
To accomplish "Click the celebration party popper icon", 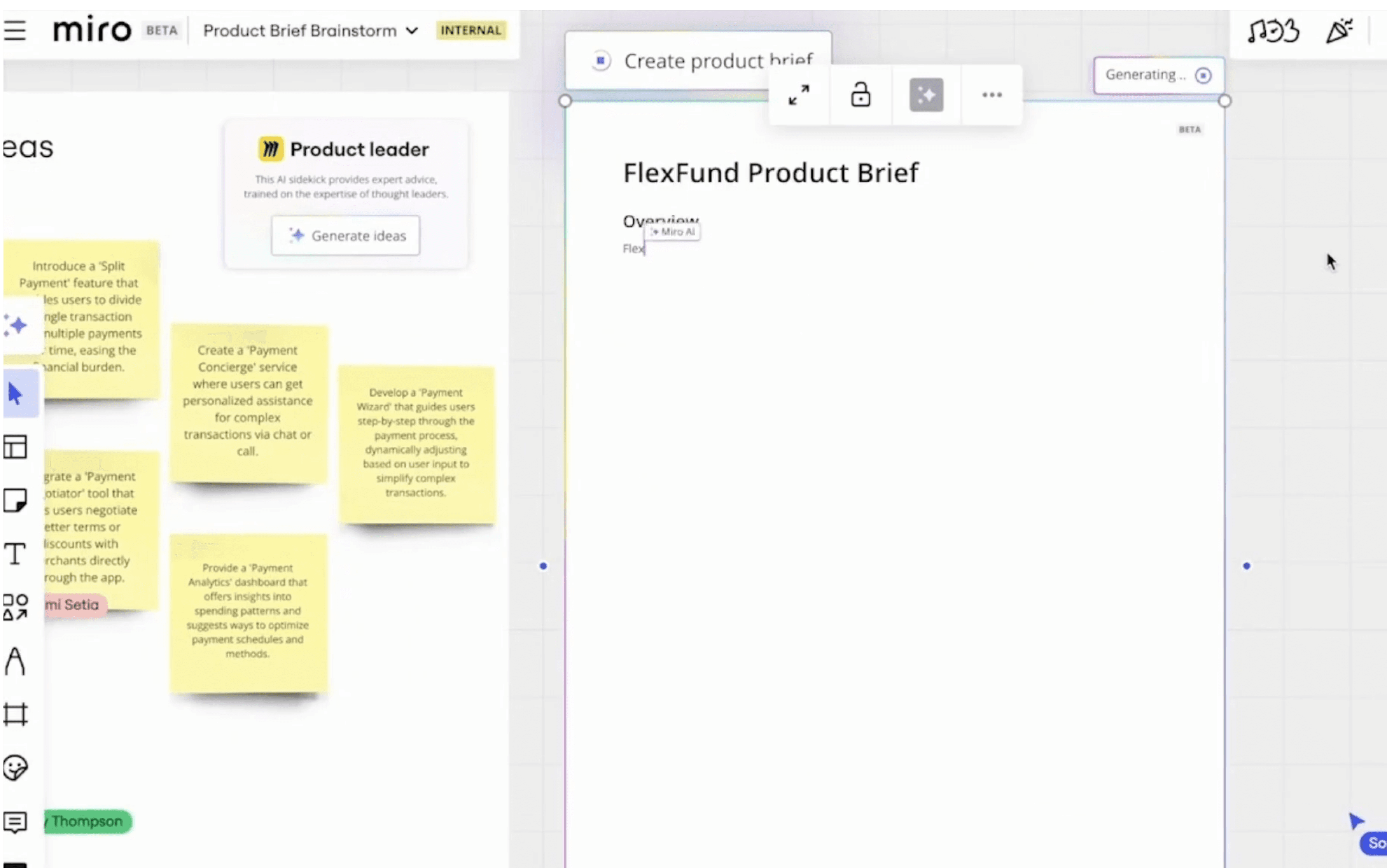I will pos(1338,31).
